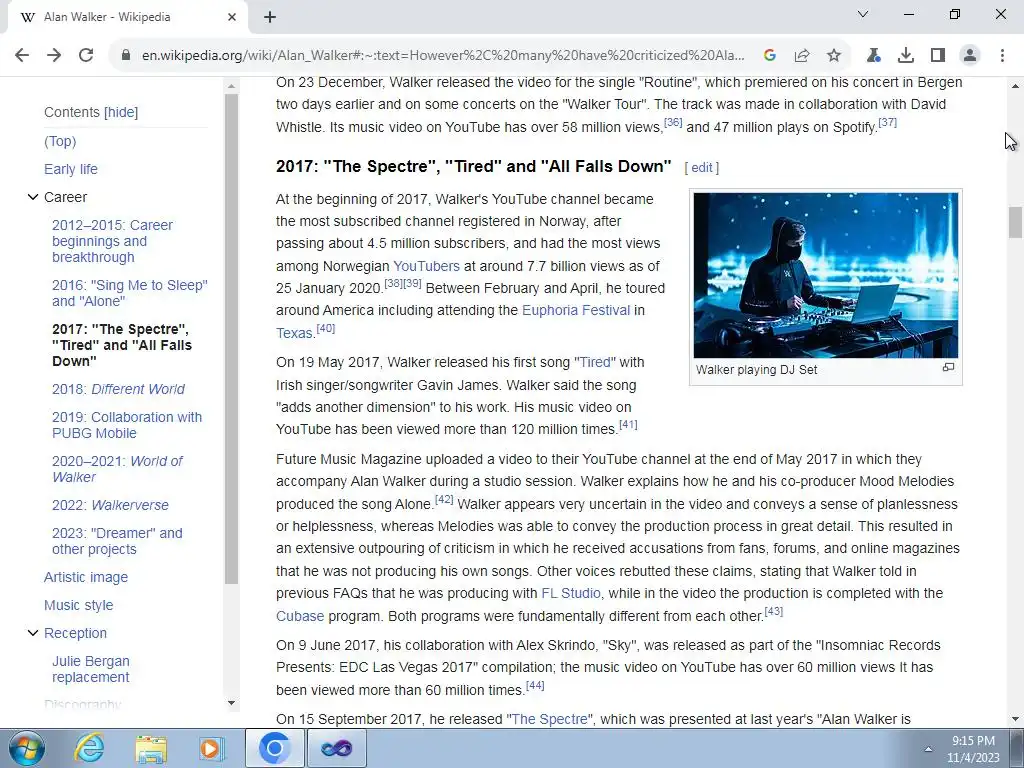Open citation reference 40
1024x768 pixels.
(325, 328)
